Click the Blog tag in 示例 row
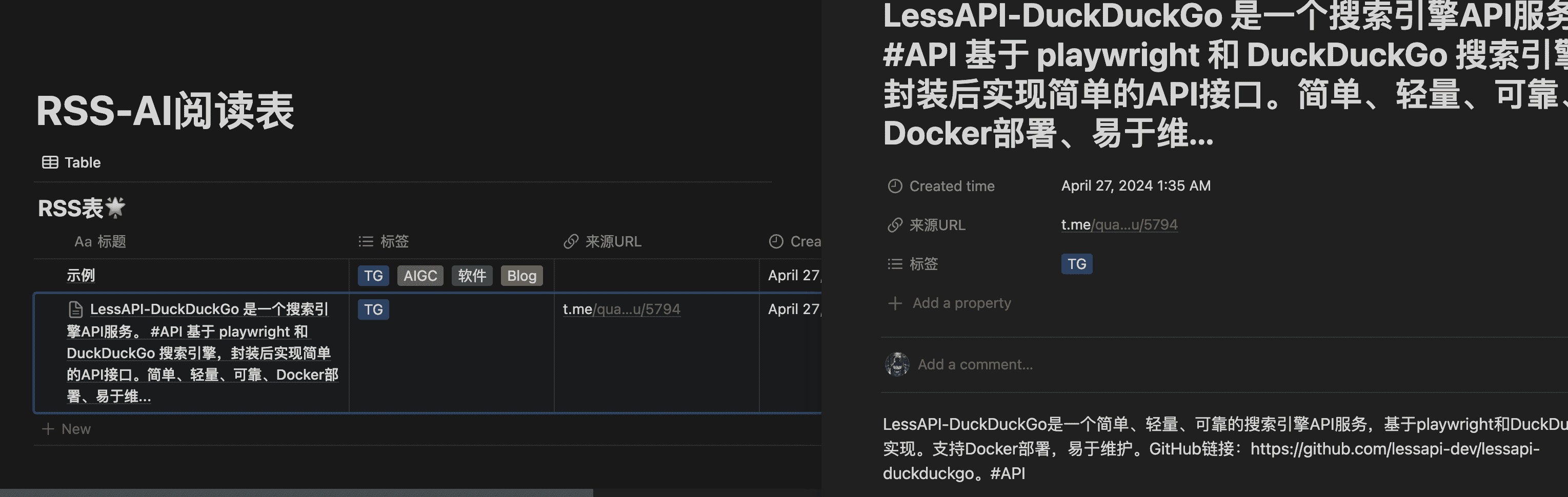This screenshot has width=1568, height=497. coord(521,276)
